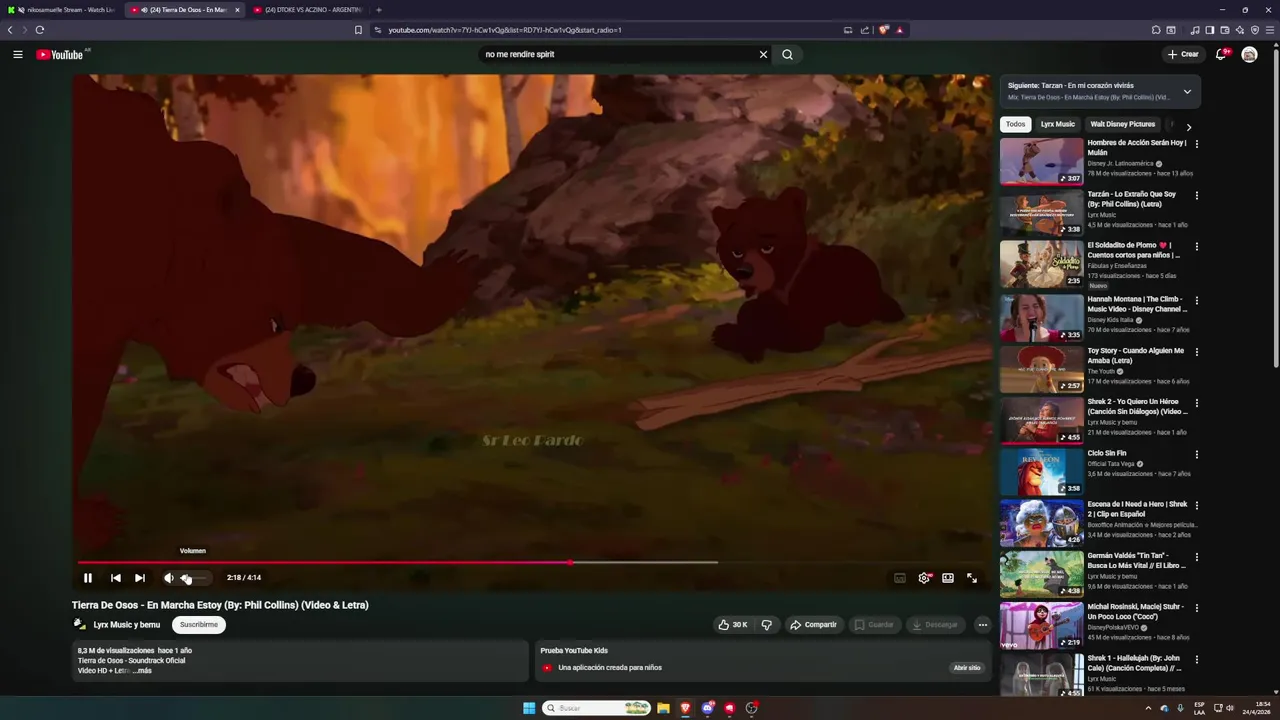Image resolution: width=1280 pixels, height=720 pixels.
Task: Open Brave main hamburger menu
Action: click(1270, 30)
